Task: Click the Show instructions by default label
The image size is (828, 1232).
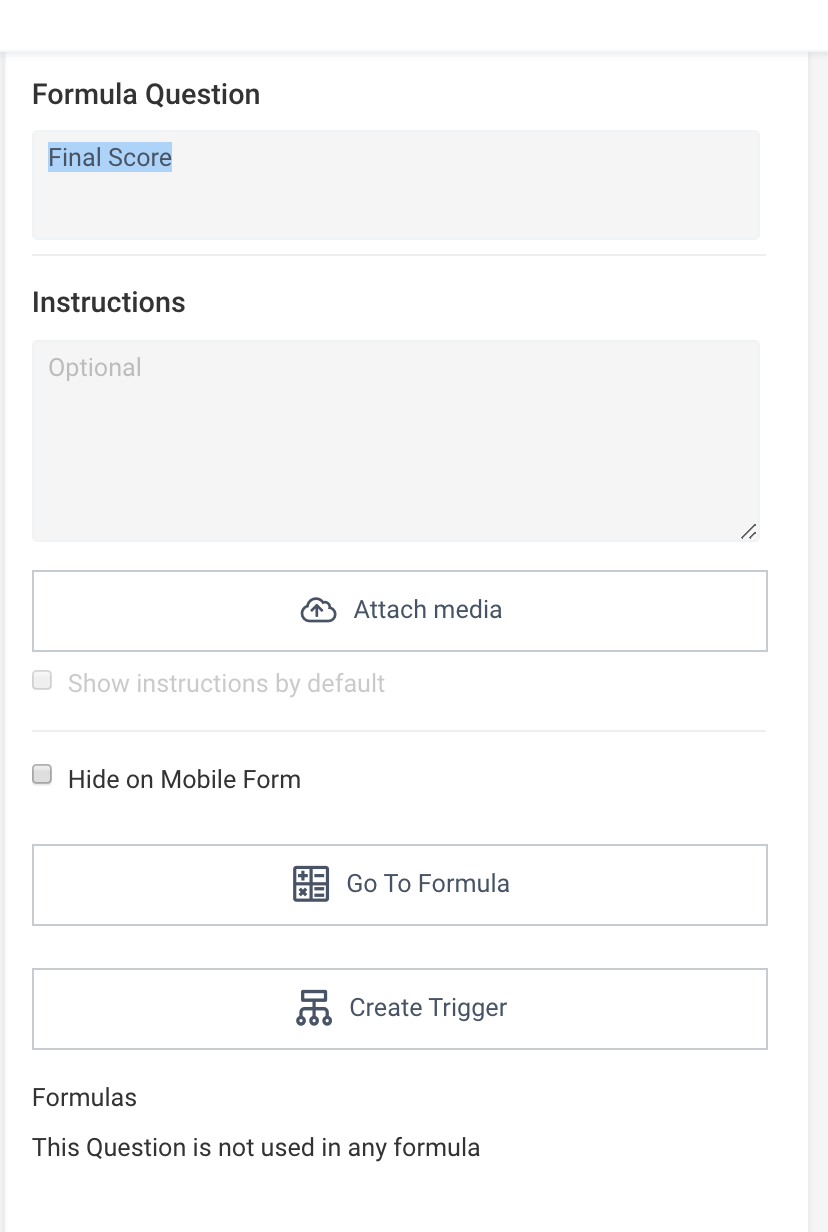Action: (226, 684)
